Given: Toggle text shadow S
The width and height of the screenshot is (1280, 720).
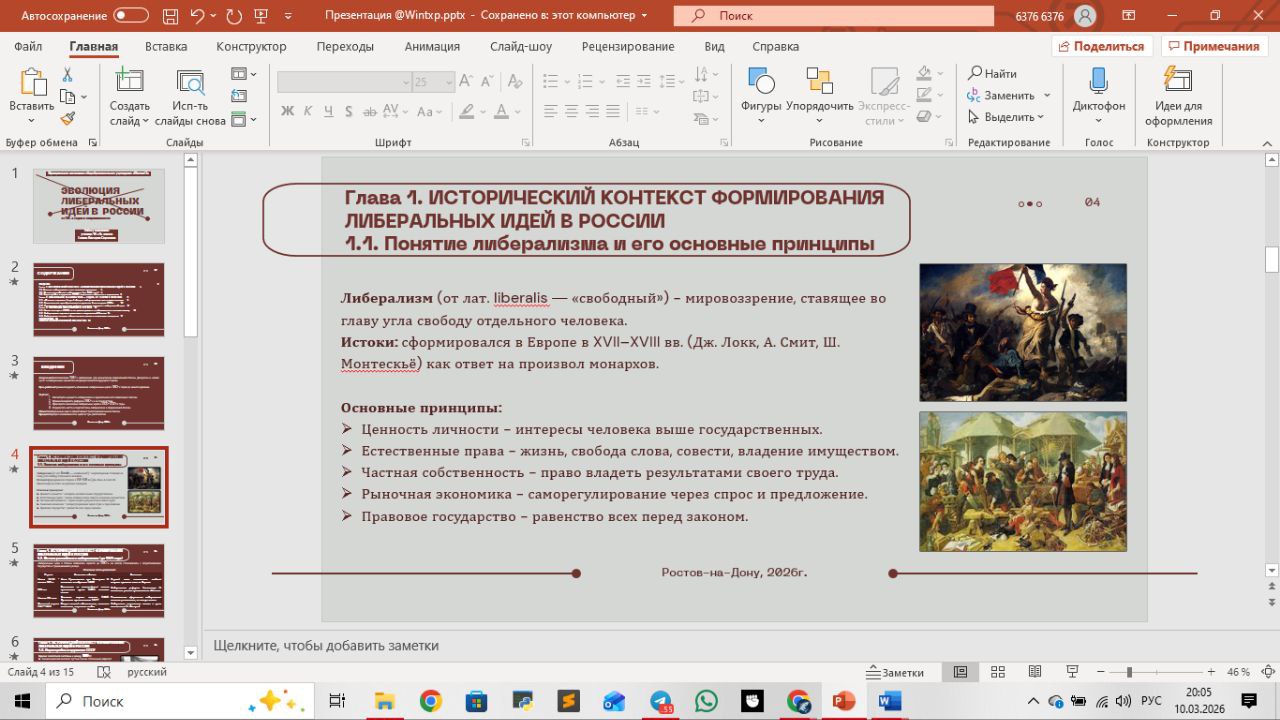Looking at the screenshot, I should 348,111.
